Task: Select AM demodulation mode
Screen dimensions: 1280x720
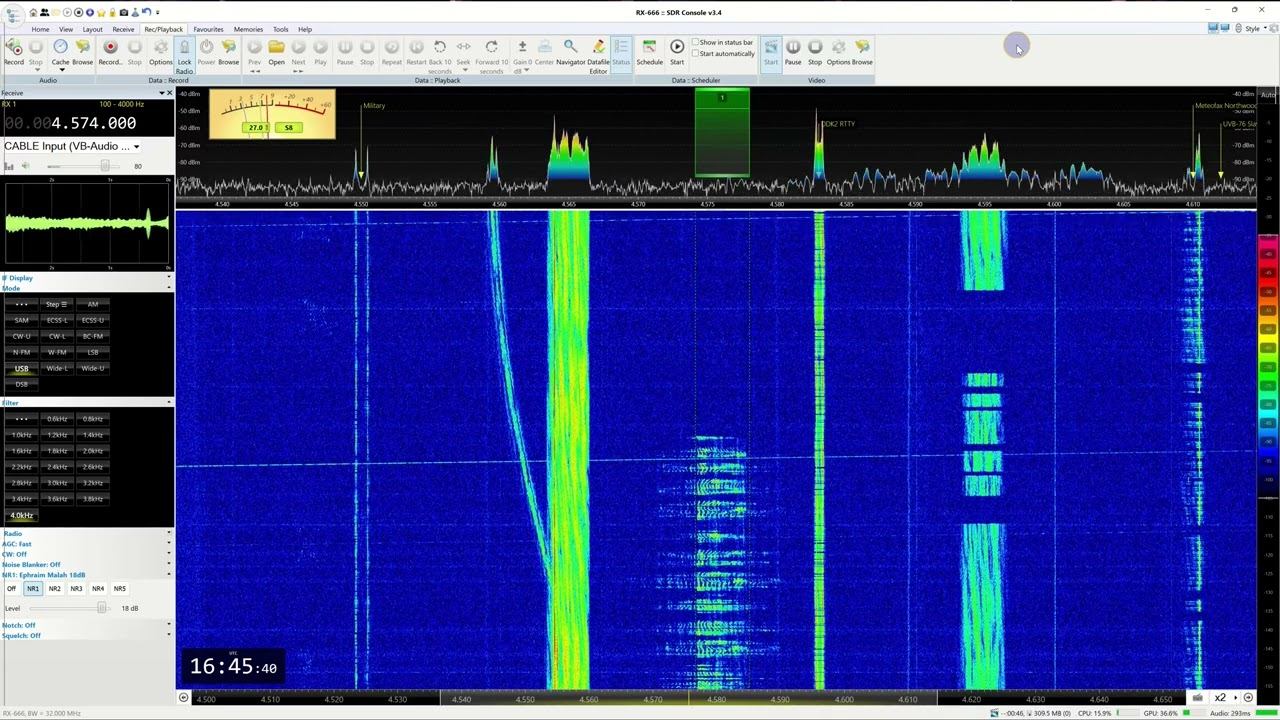Action: coord(93,304)
